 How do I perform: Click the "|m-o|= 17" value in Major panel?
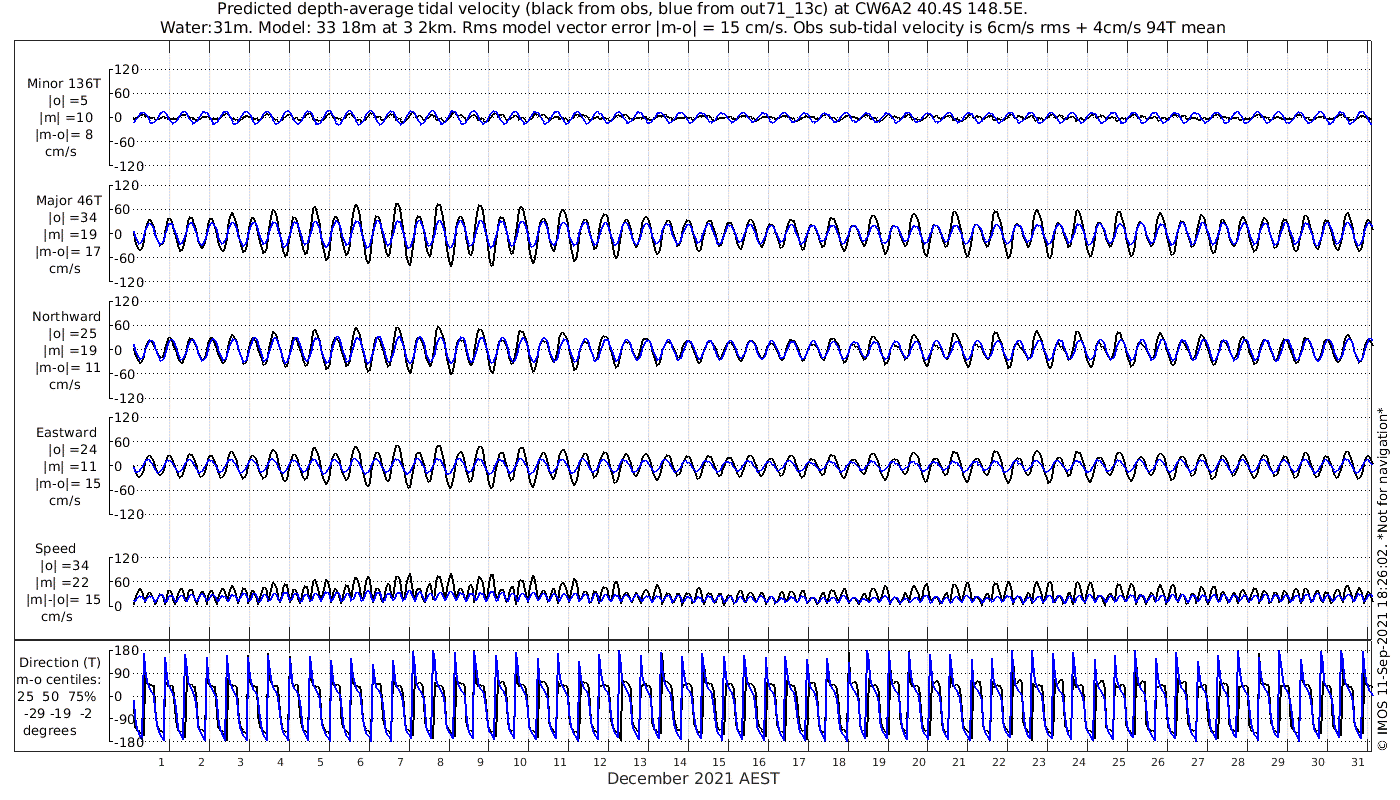click(x=67, y=251)
